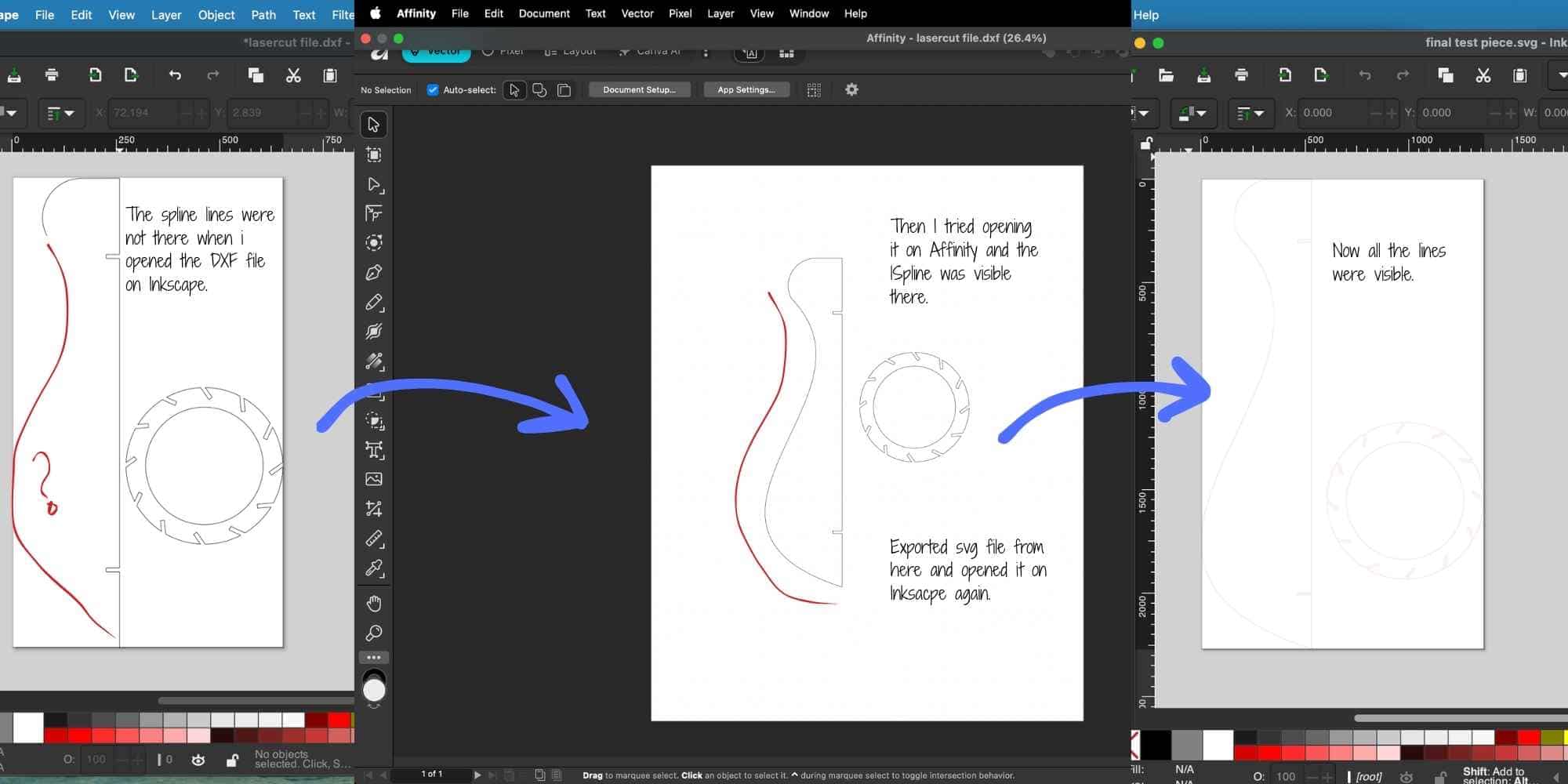1568x784 pixels.
Task: Select the Place Image tool in Affinity
Action: (374, 479)
